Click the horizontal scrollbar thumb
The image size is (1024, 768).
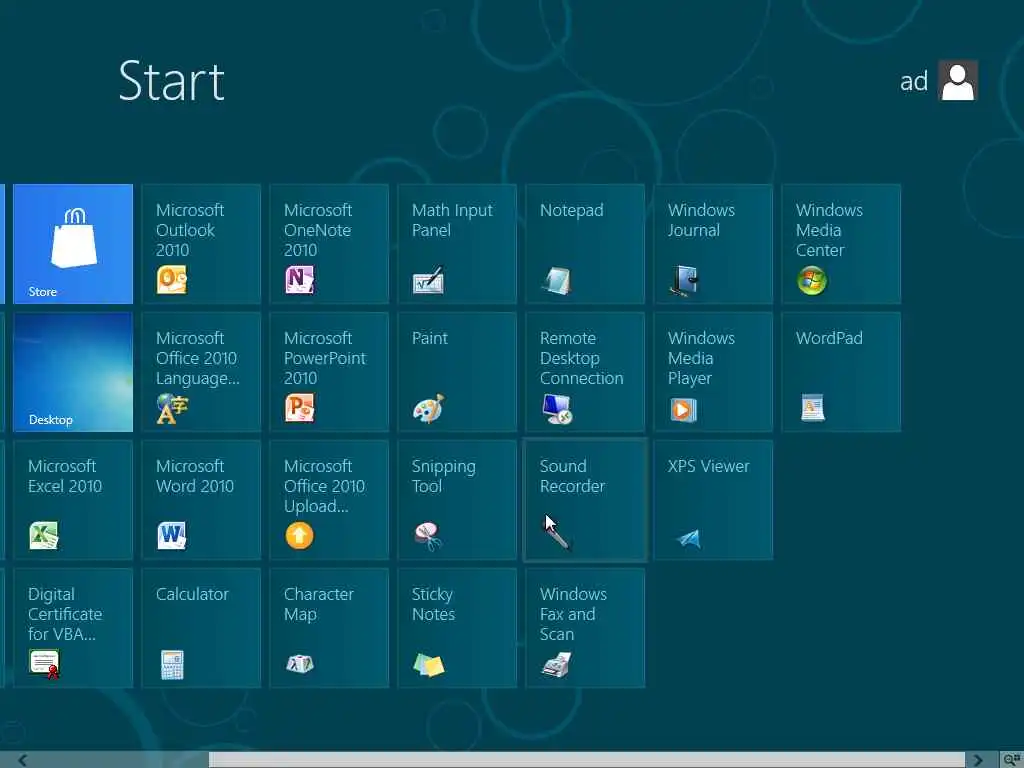(x=586, y=760)
